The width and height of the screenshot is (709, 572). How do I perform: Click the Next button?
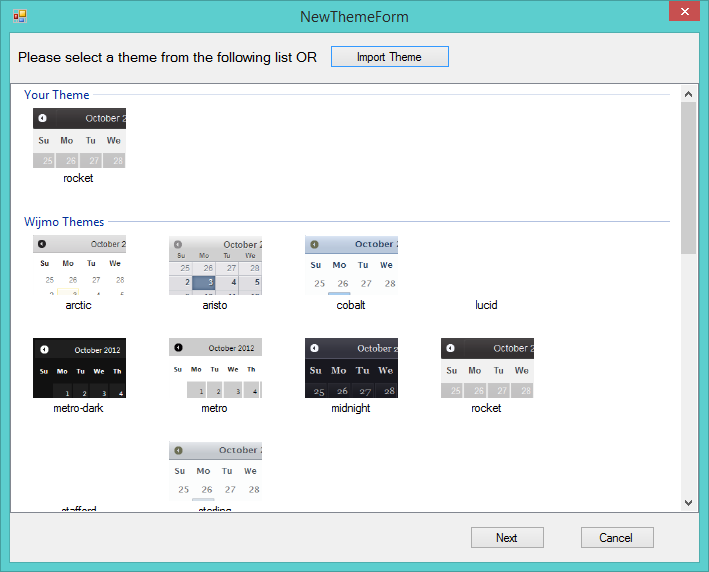[x=507, y=538]
